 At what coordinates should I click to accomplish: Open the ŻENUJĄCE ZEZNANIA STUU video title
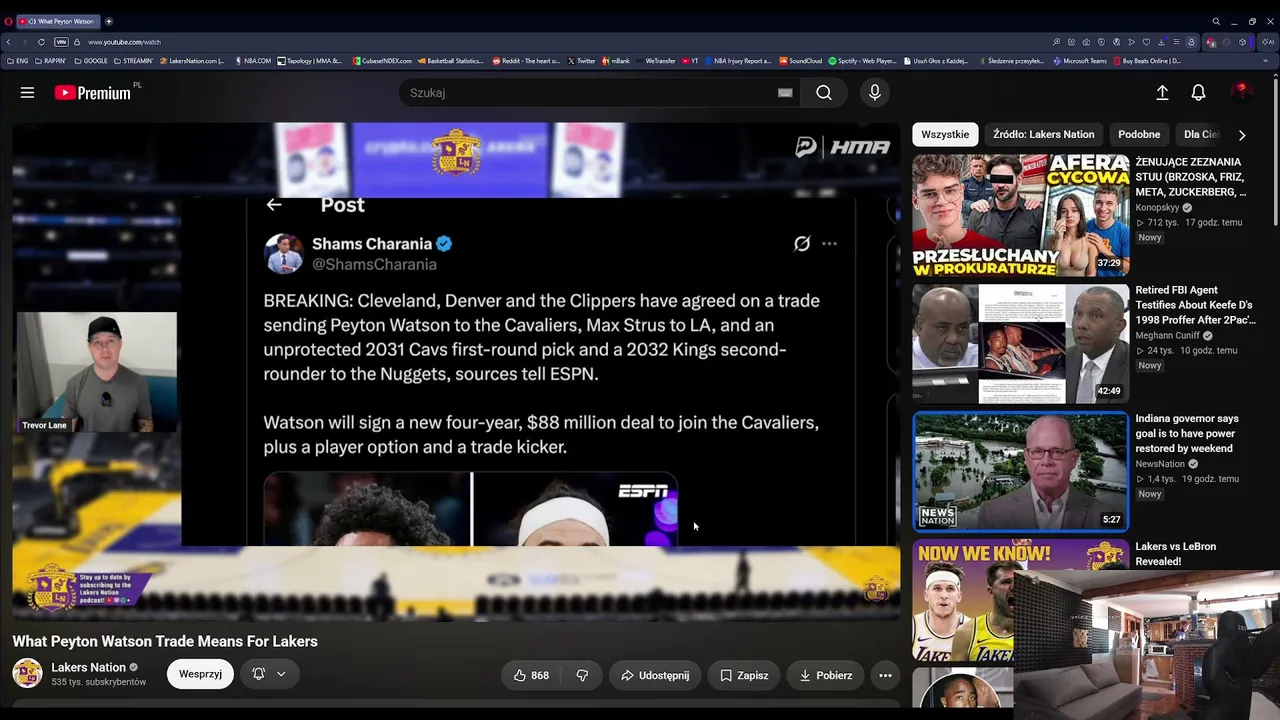click(x=1191, y=177)
